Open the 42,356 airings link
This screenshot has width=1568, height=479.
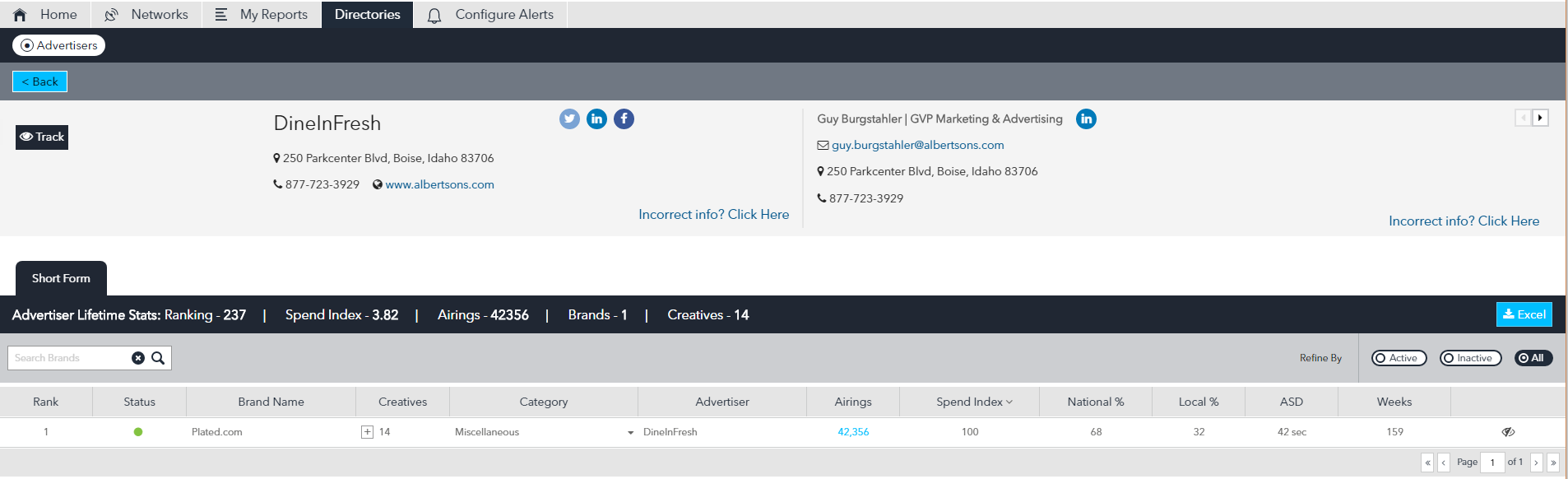853,432
